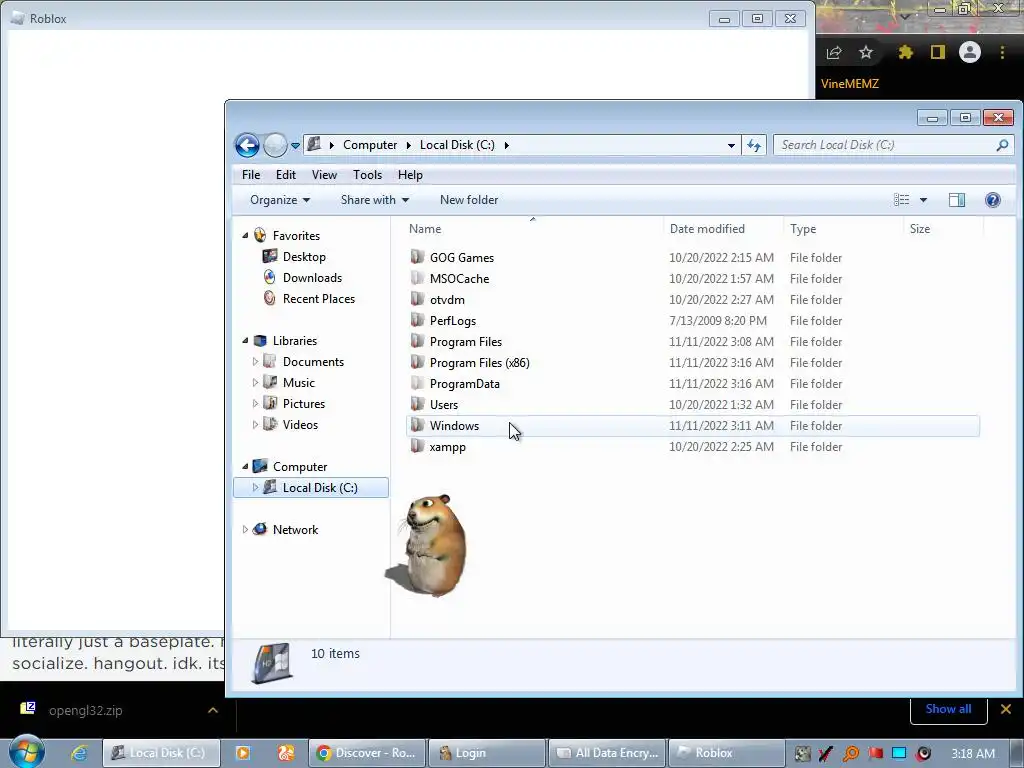1024x768 pixels.
Task: Select Downloads under Favorites
Action: click(312, 278)
